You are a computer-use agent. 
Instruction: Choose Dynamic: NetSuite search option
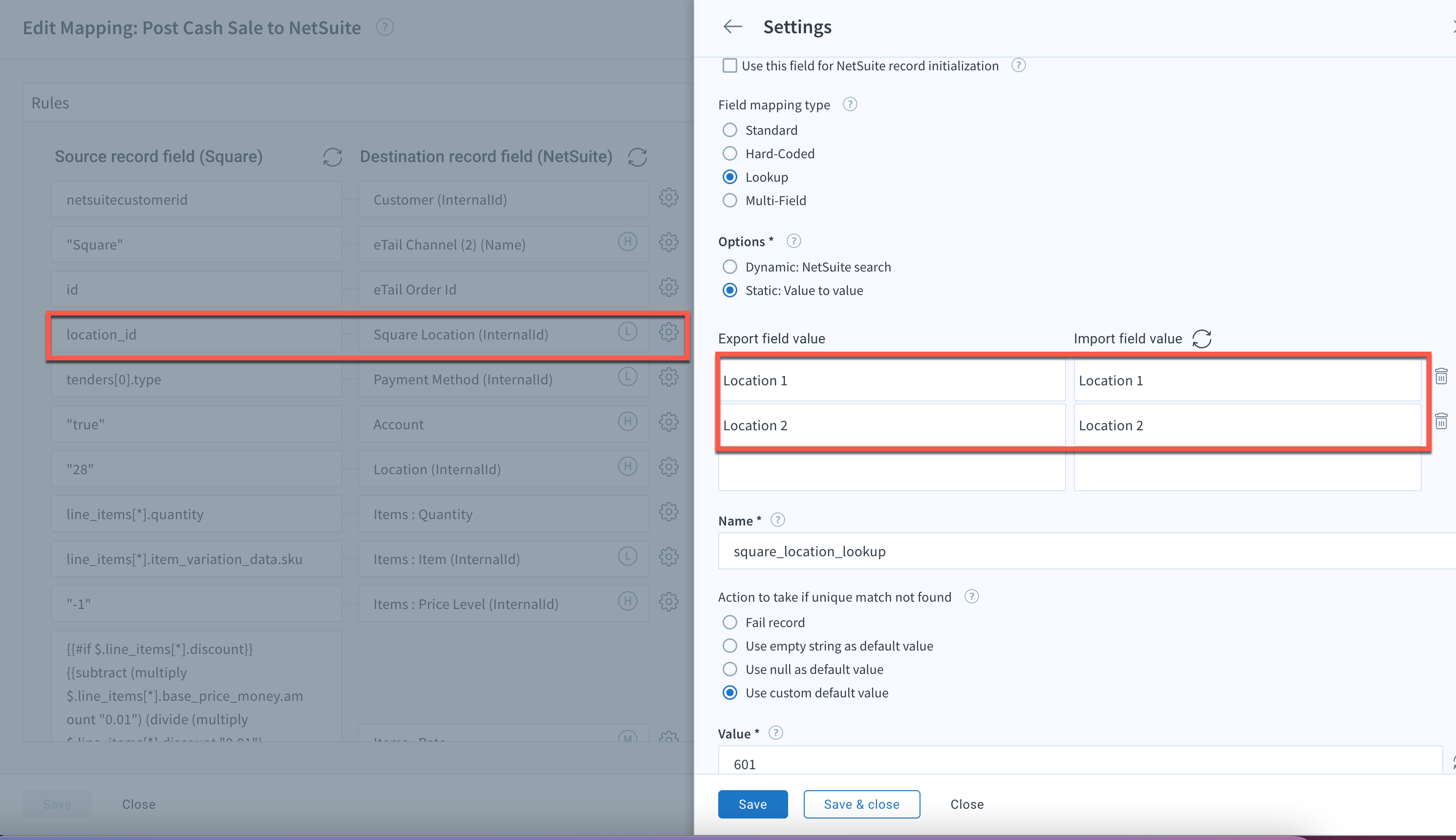(x=729, y=267)
